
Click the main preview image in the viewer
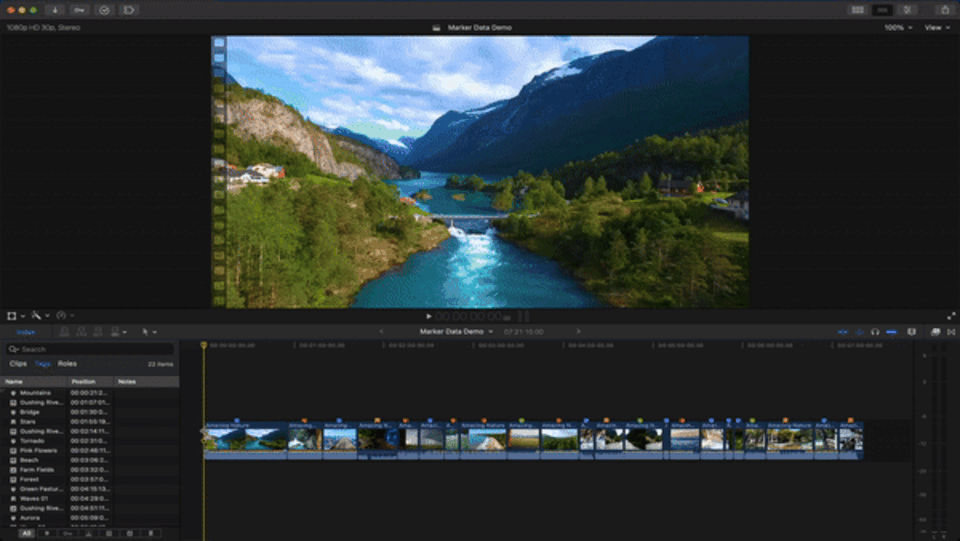point(479,171)
